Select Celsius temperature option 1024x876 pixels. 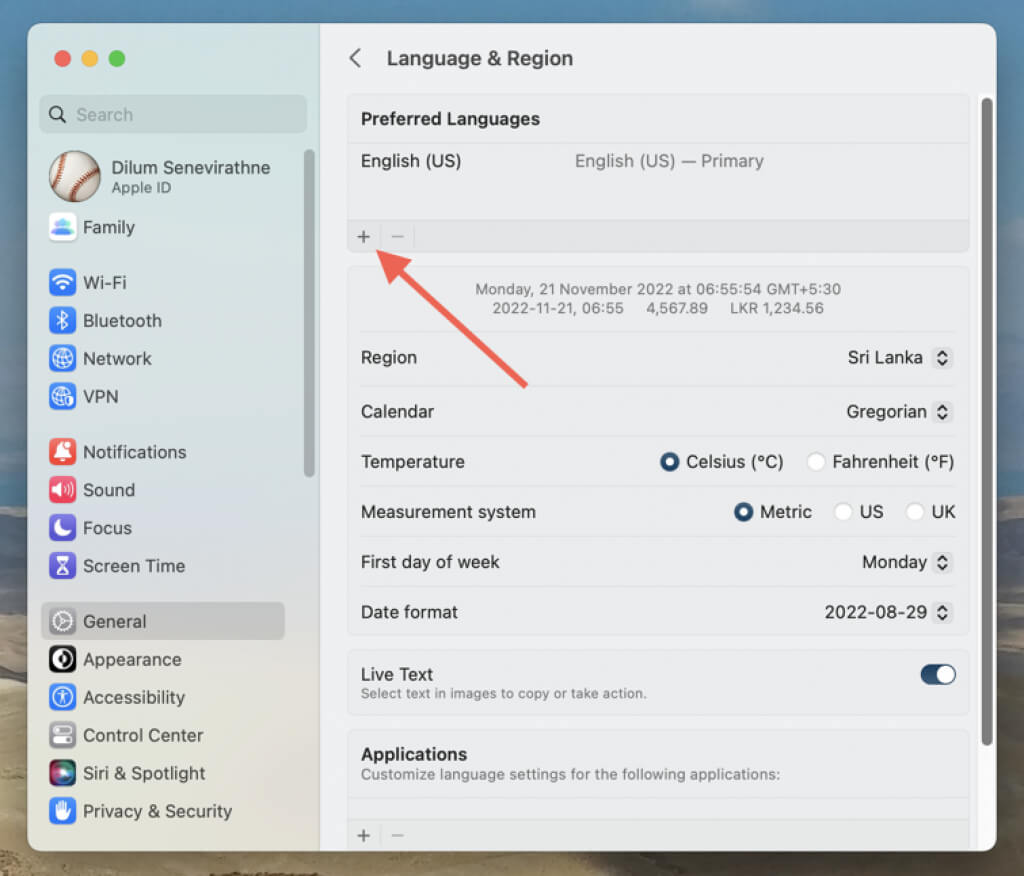tap(669, 462)
